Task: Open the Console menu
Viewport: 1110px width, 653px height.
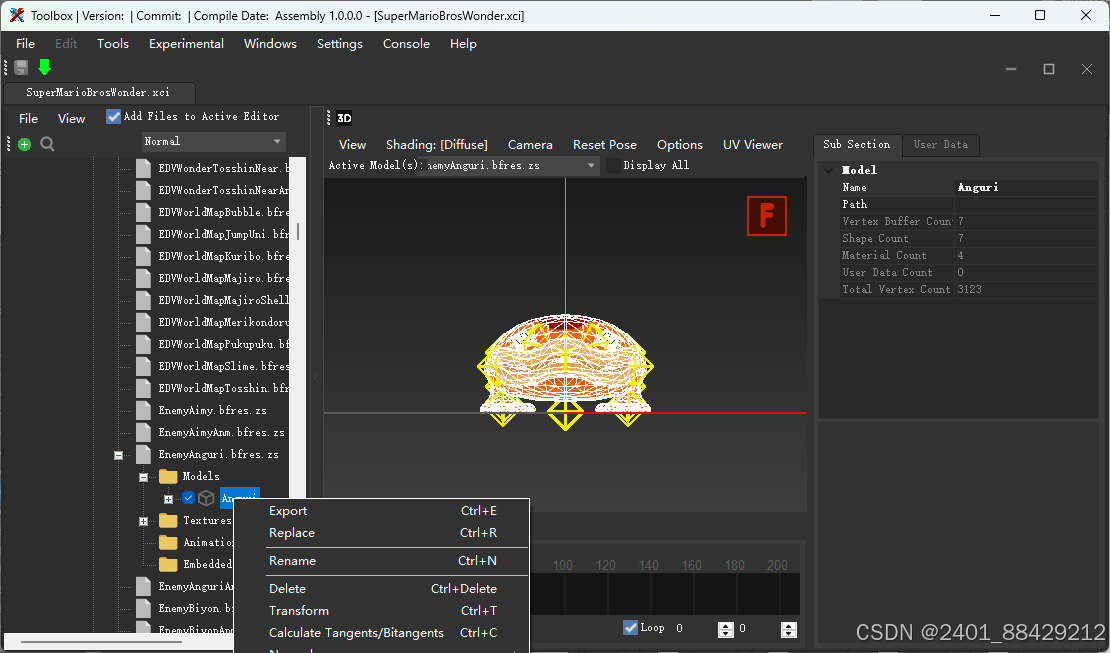Action: (x=406, y=44)
